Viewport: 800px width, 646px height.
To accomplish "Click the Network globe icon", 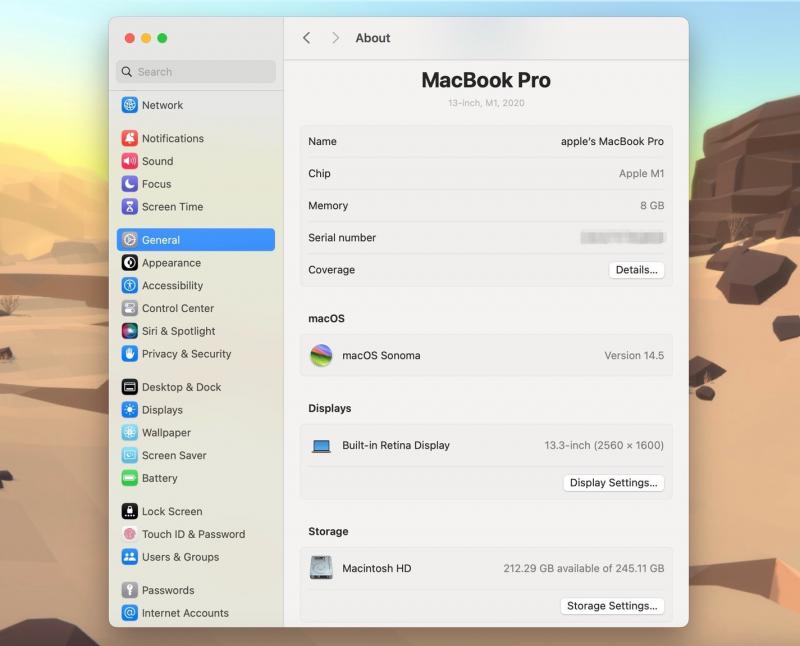I will (130, 105).
